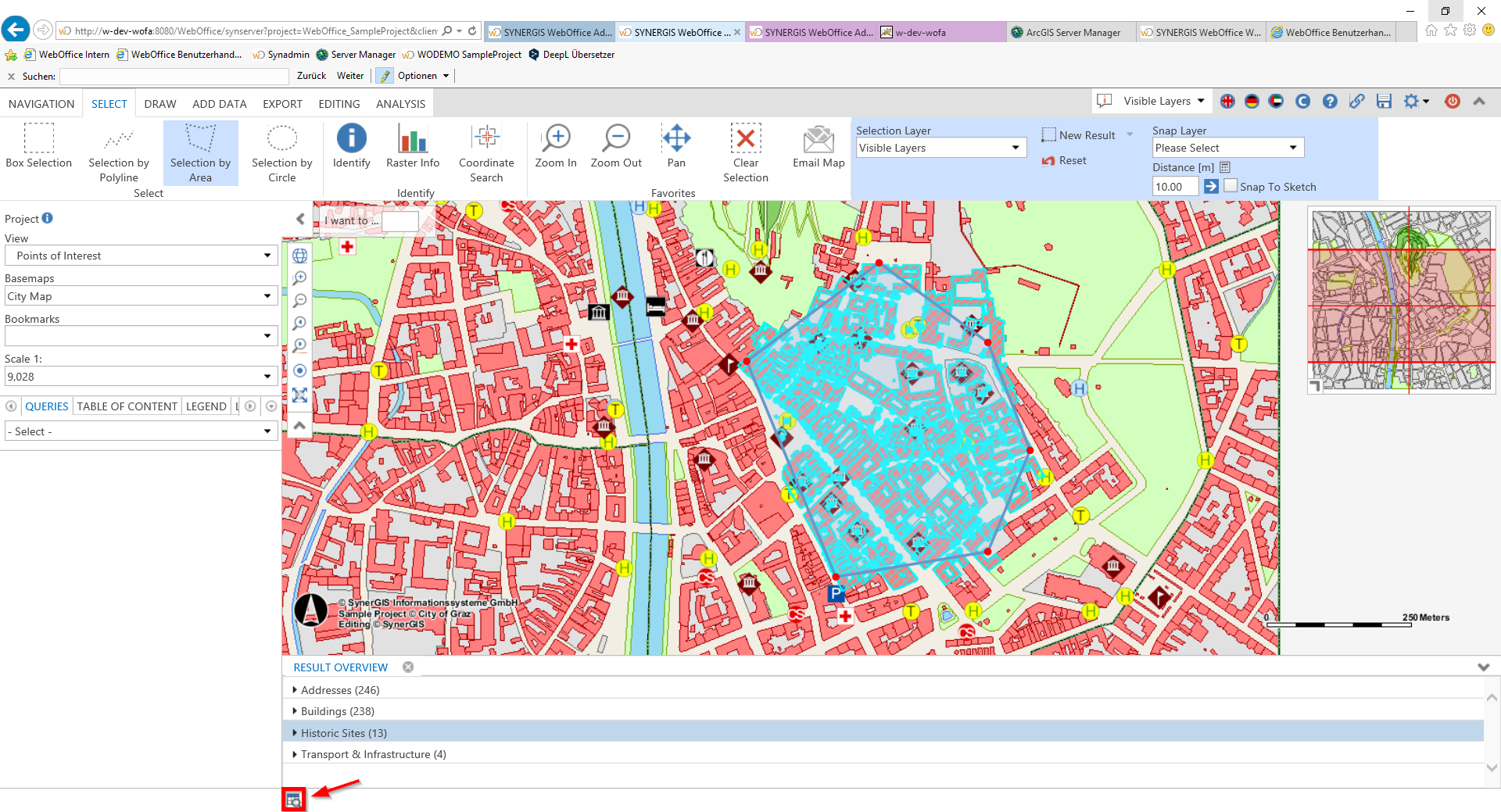Click the Distance input field
The width and height of the screenshot is (1501, 812).
click(x=1174, y=187)
